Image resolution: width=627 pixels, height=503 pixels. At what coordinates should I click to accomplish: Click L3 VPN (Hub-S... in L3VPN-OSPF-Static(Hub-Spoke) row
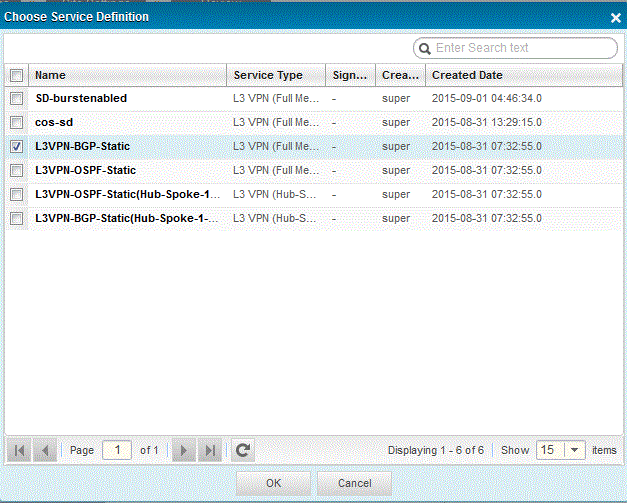[x=275, y=194]
